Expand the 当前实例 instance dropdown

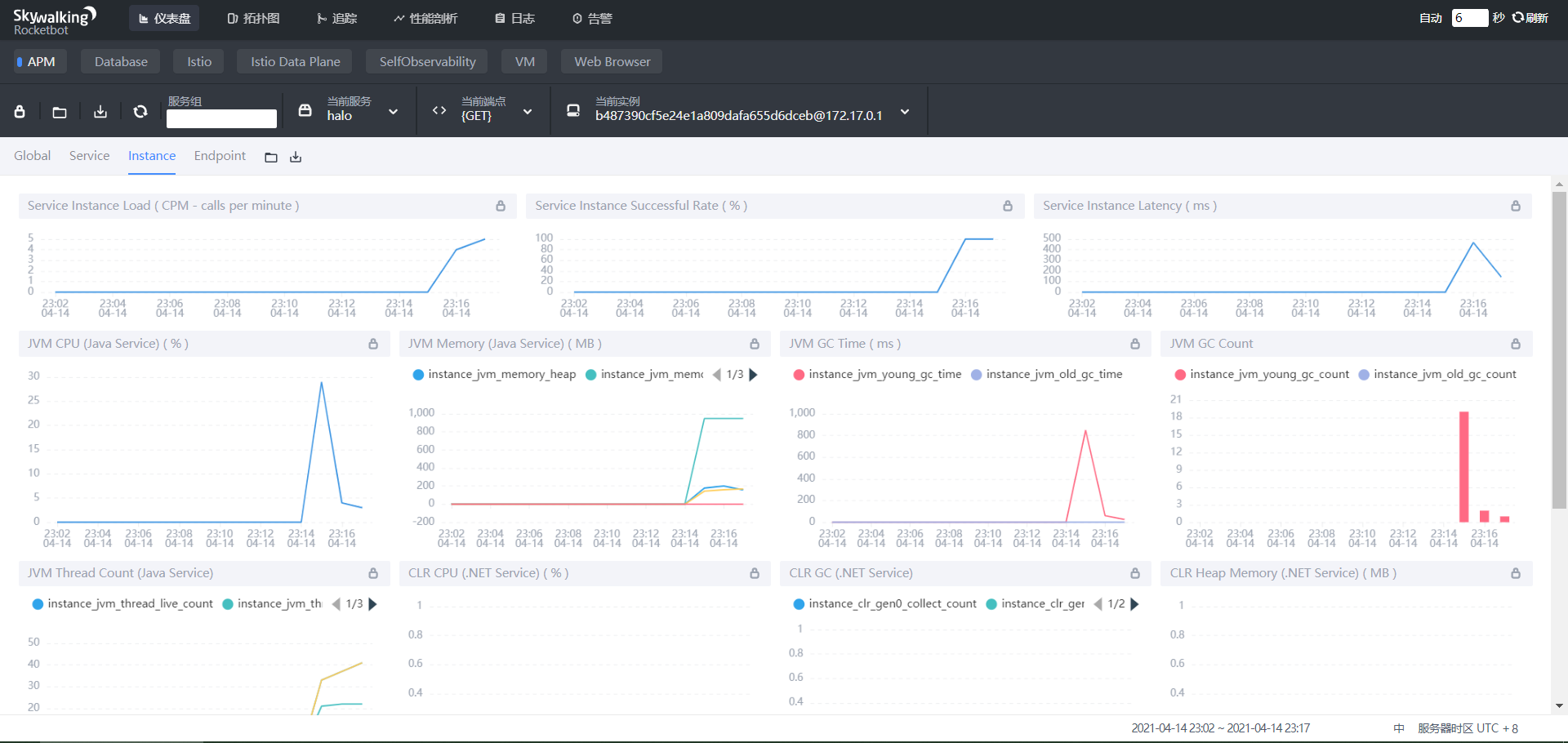tap(905, 112)
